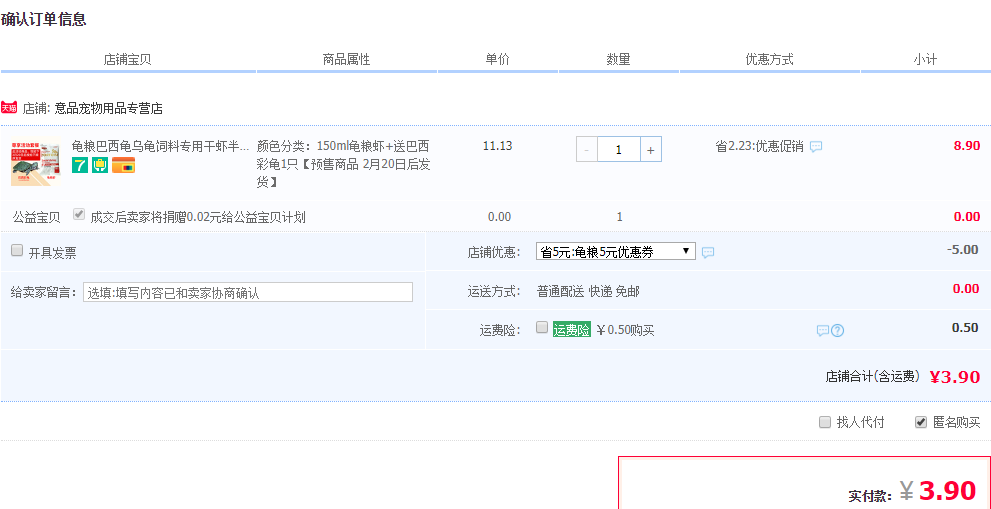The width and height of the screenshot is (991, 509).
Task: Click the 商品属性 column header
Action: [x=346, y=60]
